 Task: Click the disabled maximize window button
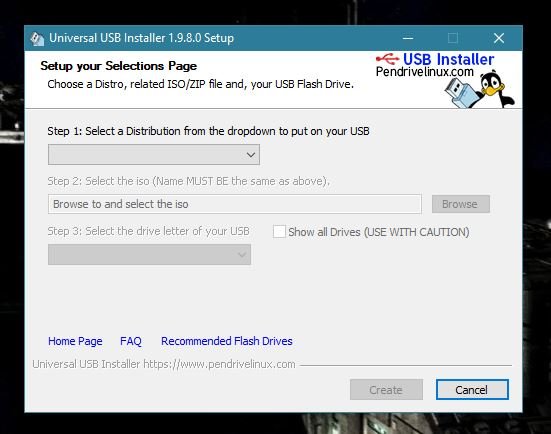point(453,38)
